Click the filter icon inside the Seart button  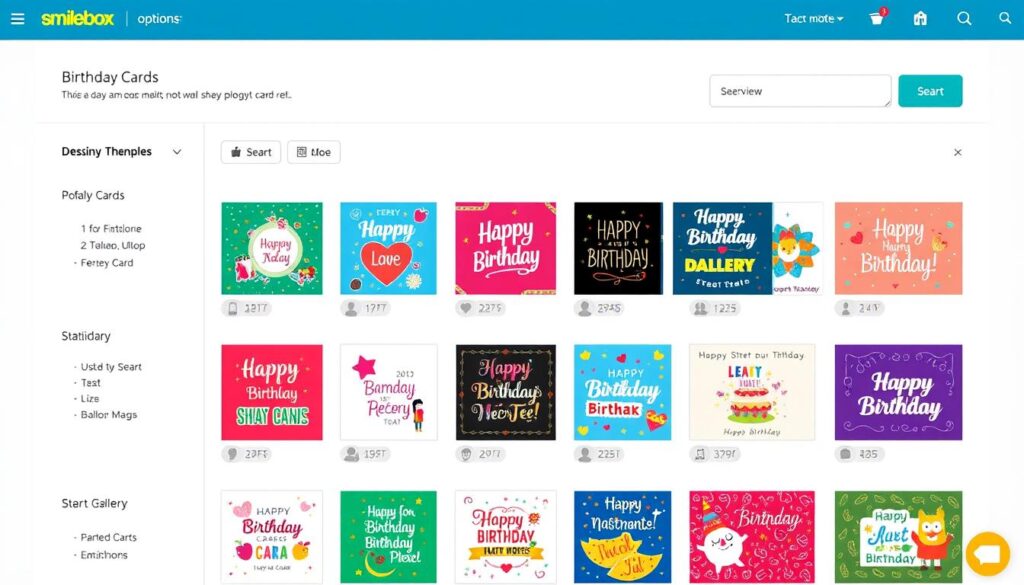pos(237,152)
